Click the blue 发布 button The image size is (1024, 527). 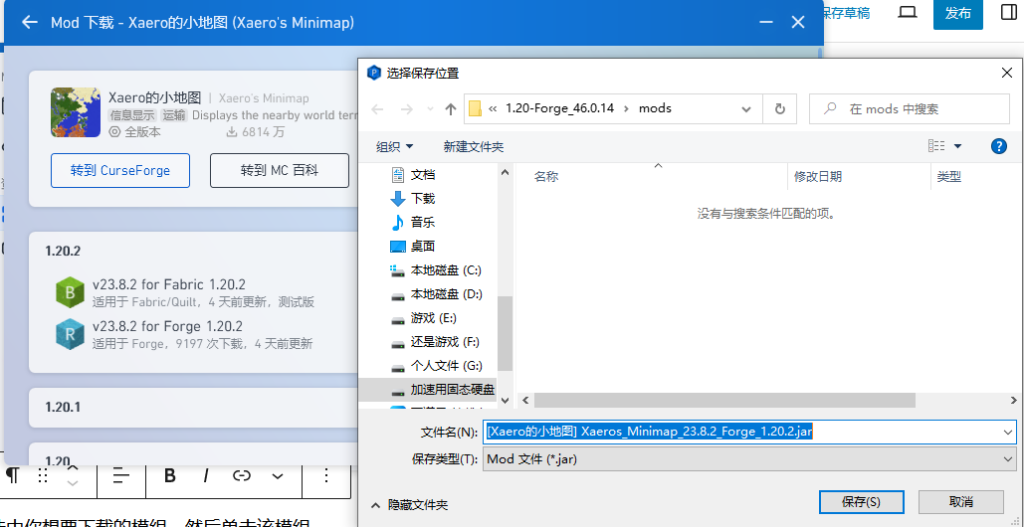958,14
